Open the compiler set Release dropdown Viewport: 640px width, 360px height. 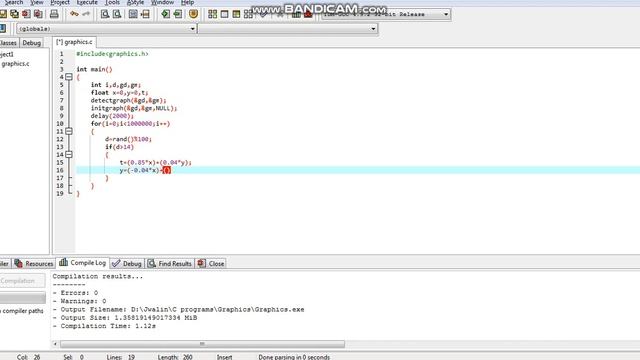[x=446, y=14]
